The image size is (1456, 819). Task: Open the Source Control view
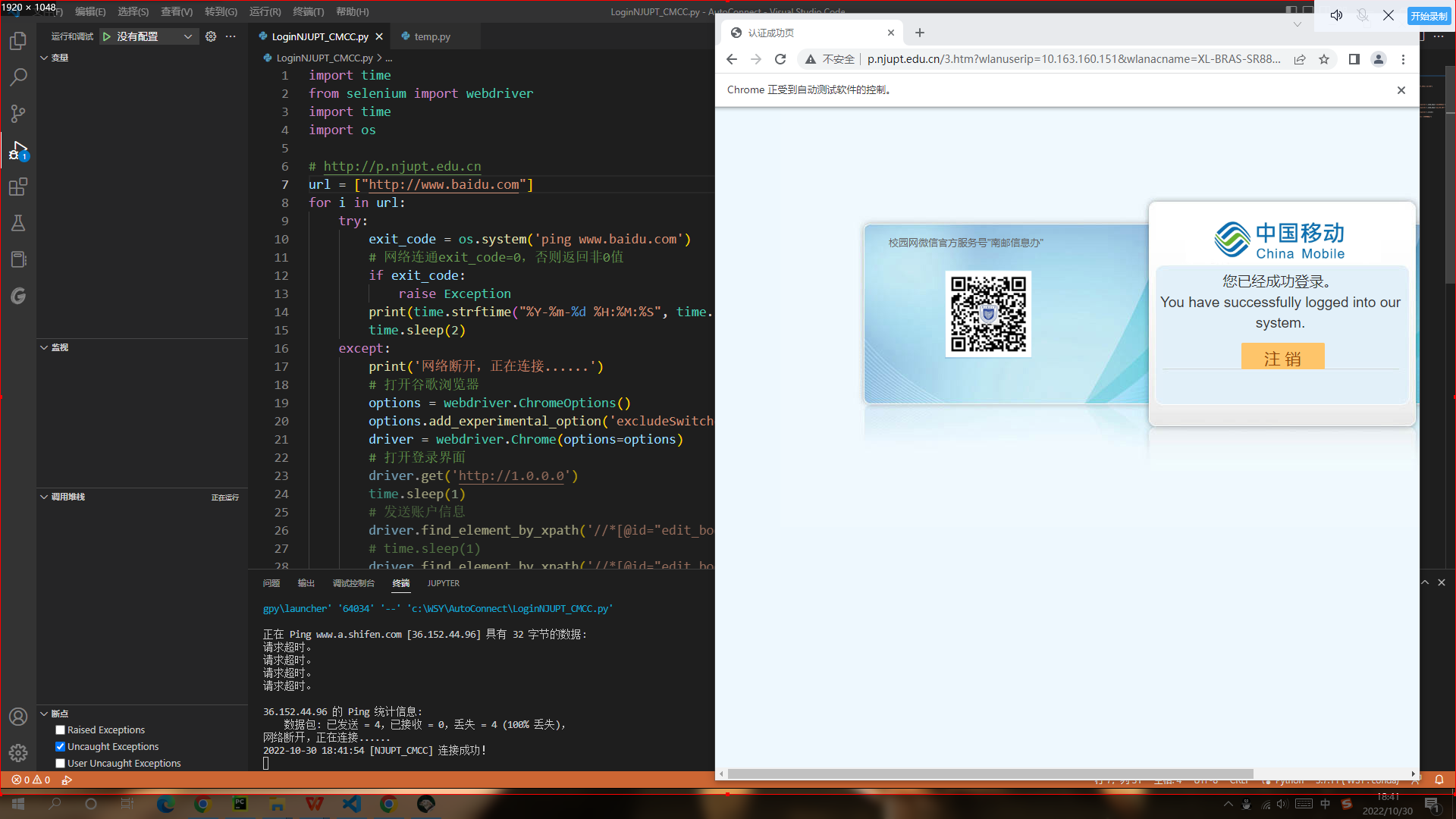pos(18,114)
